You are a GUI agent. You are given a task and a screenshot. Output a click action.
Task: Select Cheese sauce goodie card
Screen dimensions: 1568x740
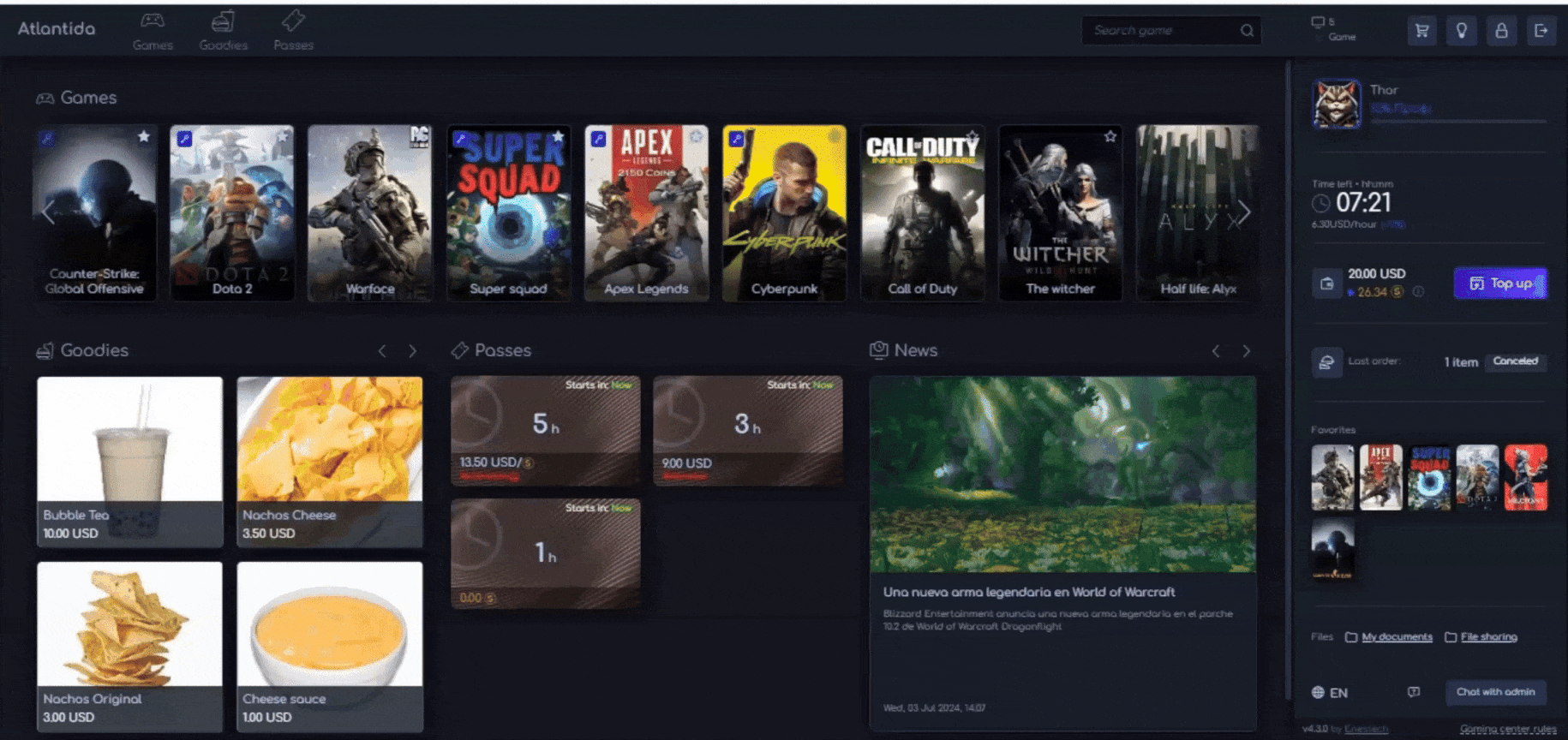(x=330, y=647)
